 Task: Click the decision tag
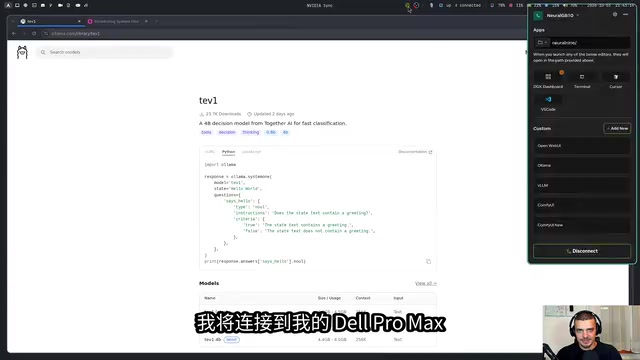coord(227,132)
